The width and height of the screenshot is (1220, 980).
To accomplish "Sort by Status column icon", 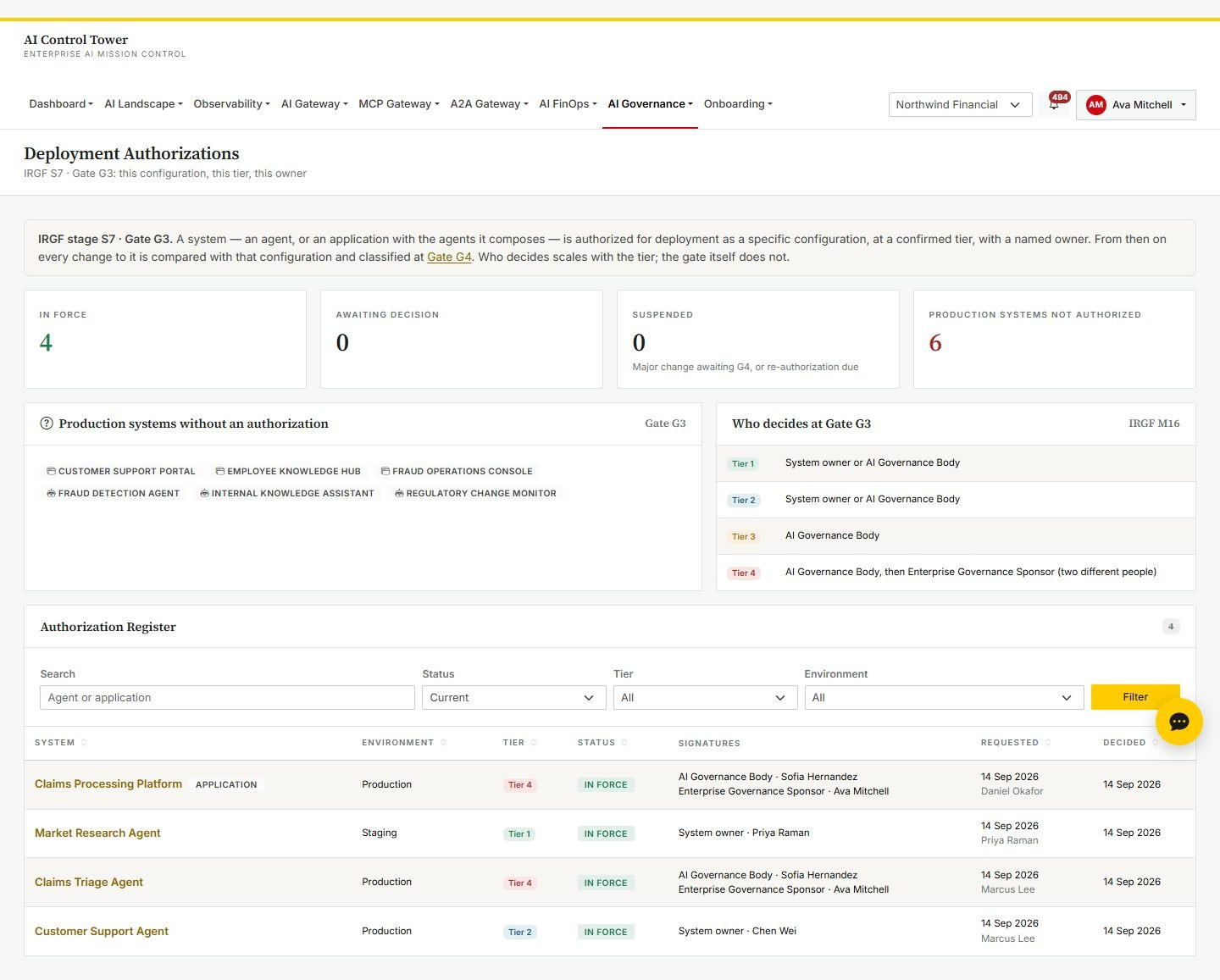I will (x=624, y=743).
